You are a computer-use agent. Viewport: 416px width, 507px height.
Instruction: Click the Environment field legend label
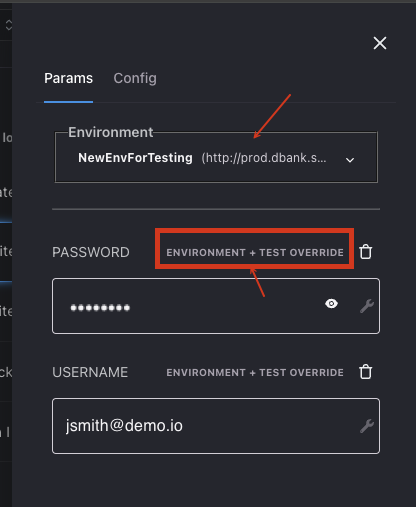(x=111, y=132)
